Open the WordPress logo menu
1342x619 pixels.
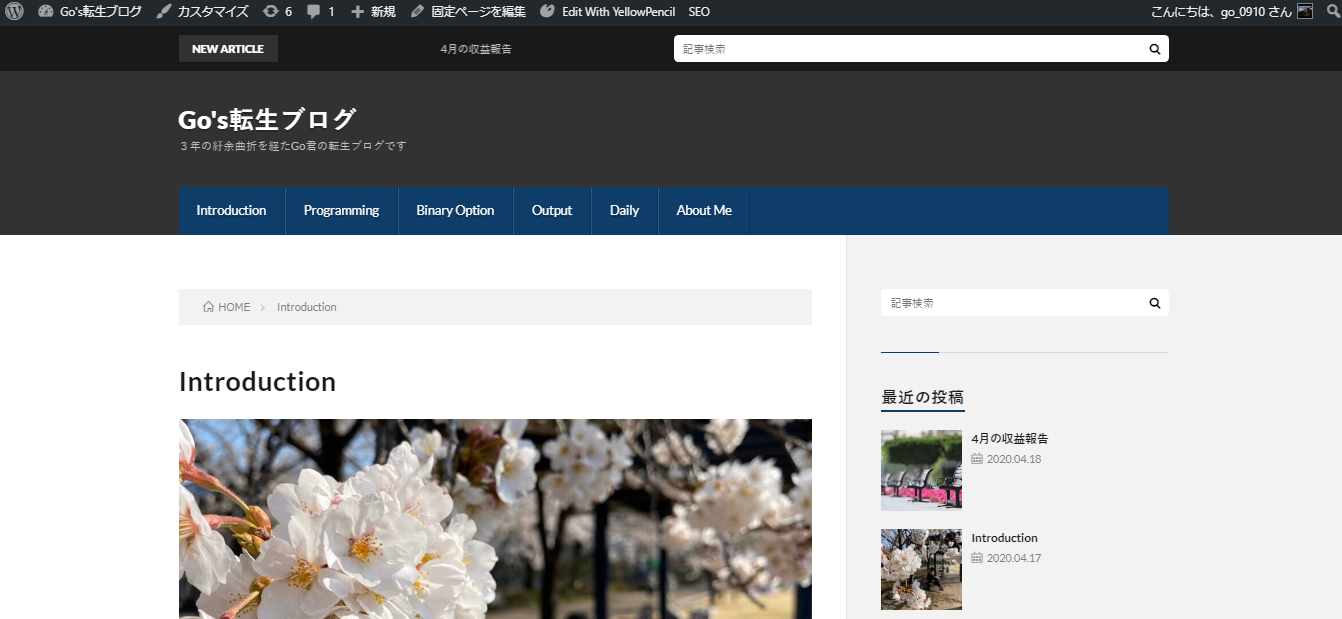pyautogui.click(x=14, y=12)
